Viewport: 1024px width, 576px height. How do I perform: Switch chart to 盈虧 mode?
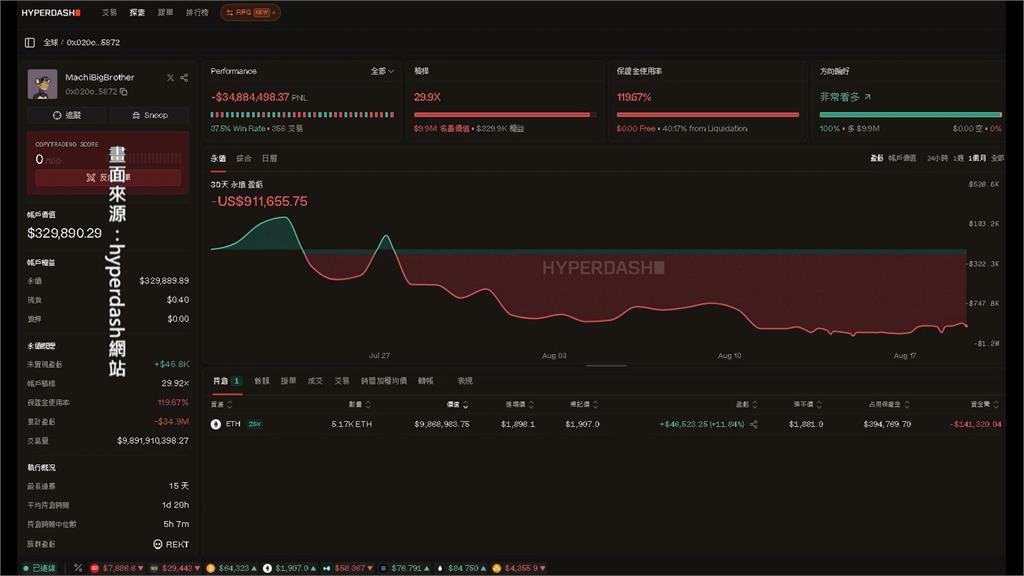877,158
